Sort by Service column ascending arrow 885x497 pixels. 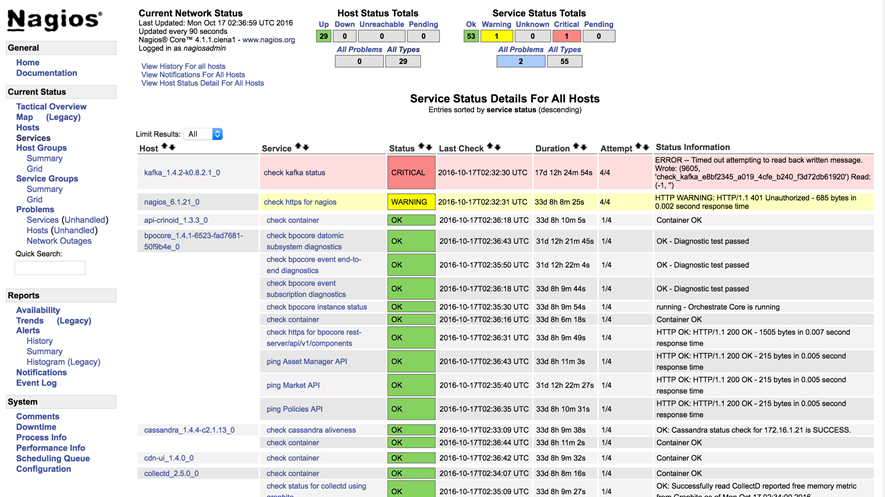(298, 148)
